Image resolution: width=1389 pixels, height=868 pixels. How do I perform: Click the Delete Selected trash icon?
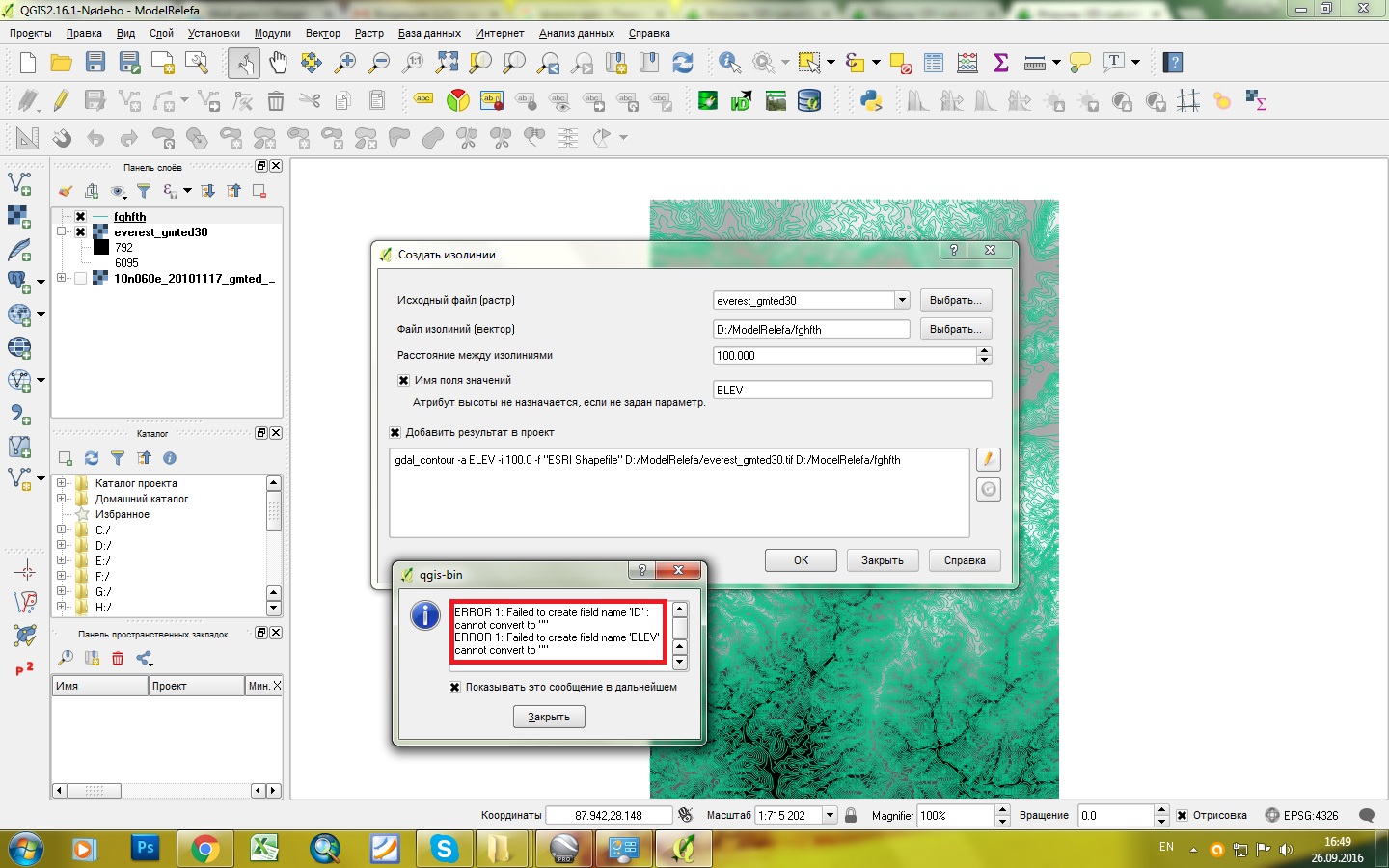(x=276, y=100)
